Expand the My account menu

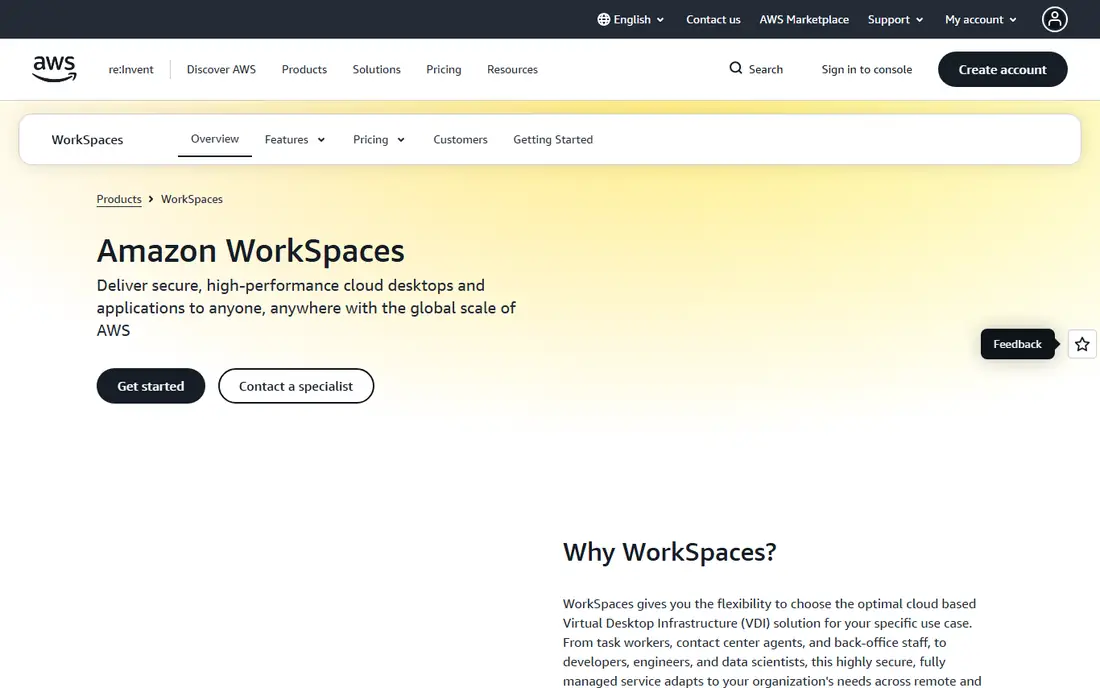tap(981, 20)
